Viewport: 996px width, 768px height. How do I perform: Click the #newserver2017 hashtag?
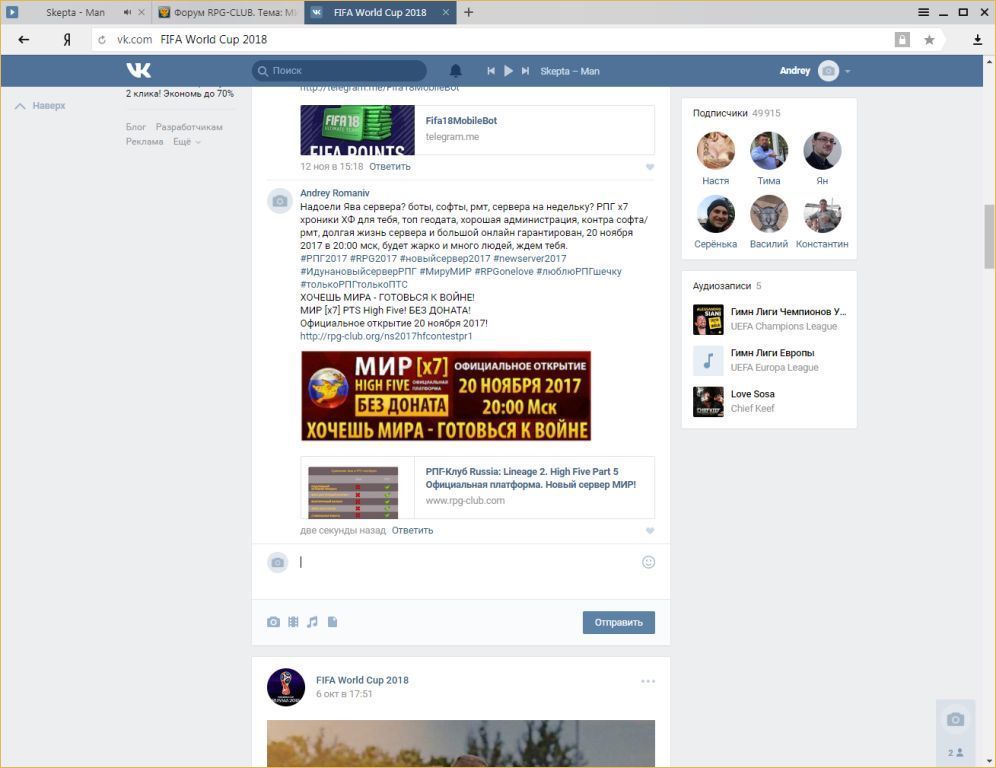529,259
